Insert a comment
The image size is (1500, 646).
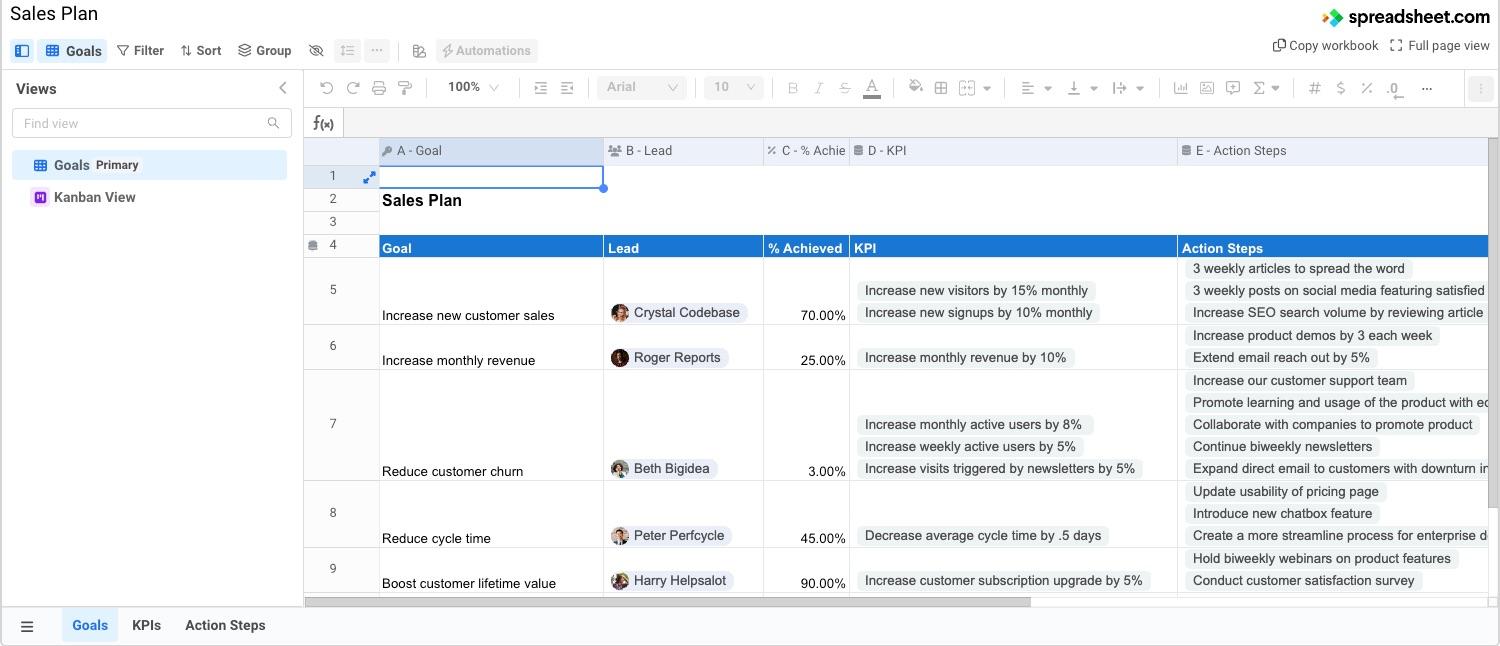[x=1232, y=87]
